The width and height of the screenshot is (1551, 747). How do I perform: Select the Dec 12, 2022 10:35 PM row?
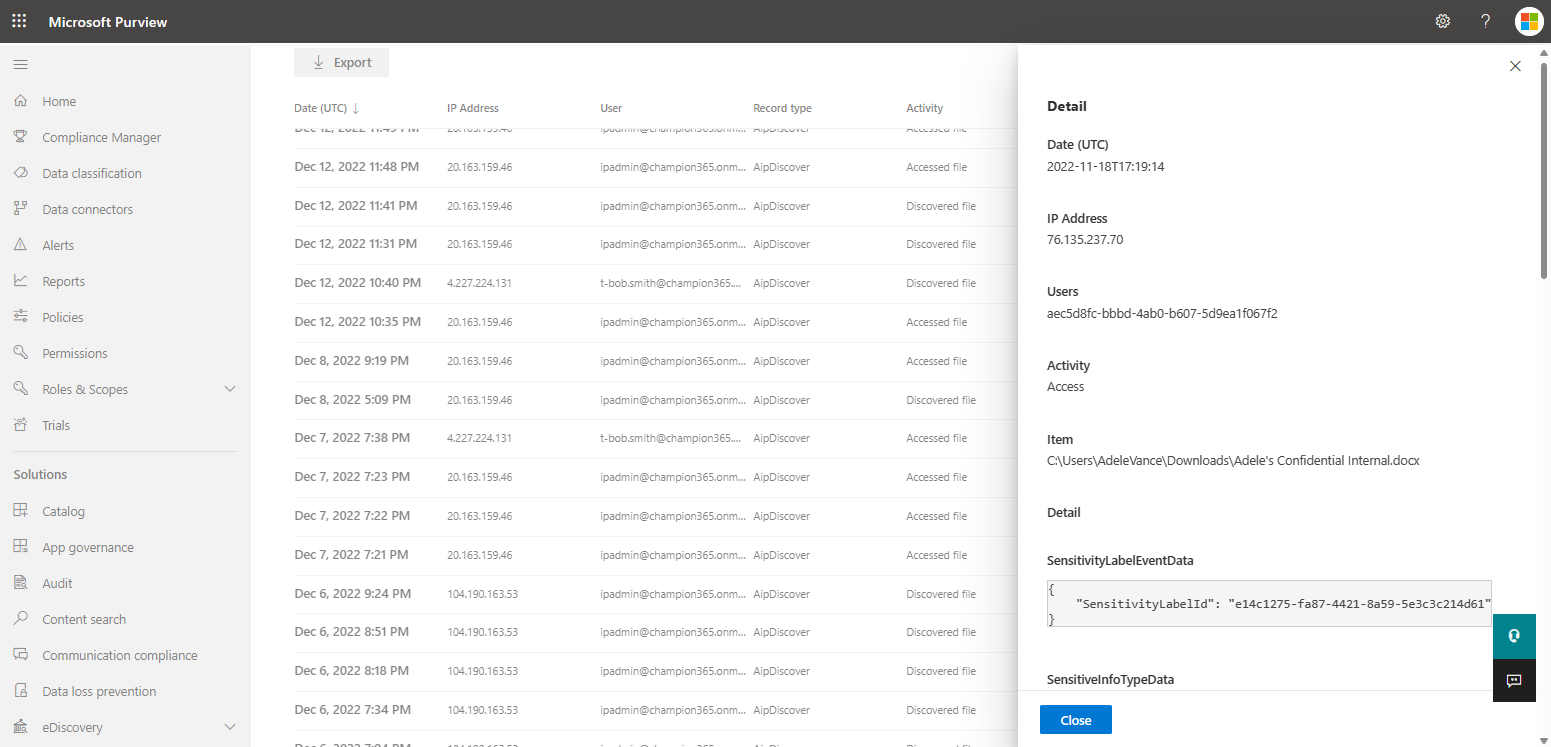click(x=656, y=322)
